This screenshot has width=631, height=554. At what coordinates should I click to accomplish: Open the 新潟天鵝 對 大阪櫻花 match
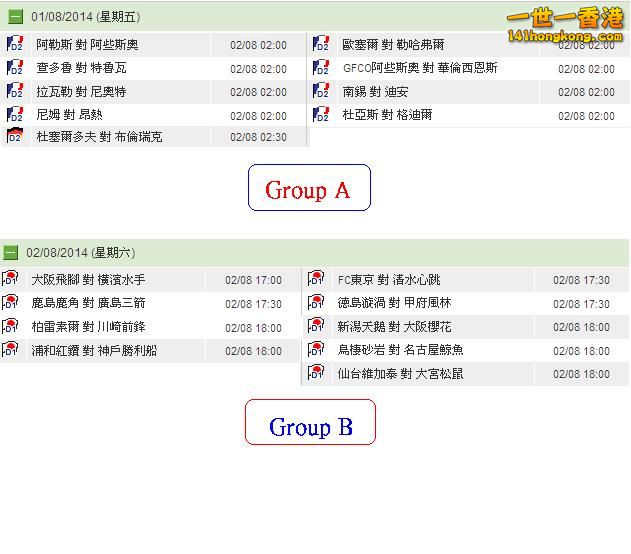click(x=394, y=327)
